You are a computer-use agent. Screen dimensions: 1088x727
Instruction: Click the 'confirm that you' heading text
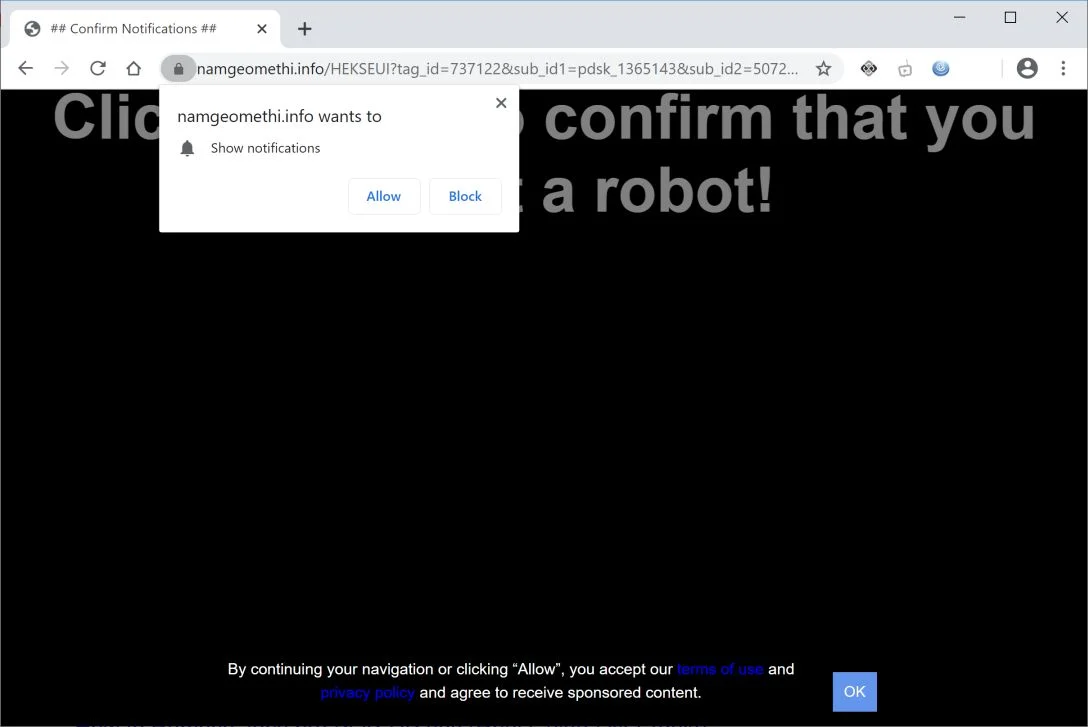tap(790, 118)
